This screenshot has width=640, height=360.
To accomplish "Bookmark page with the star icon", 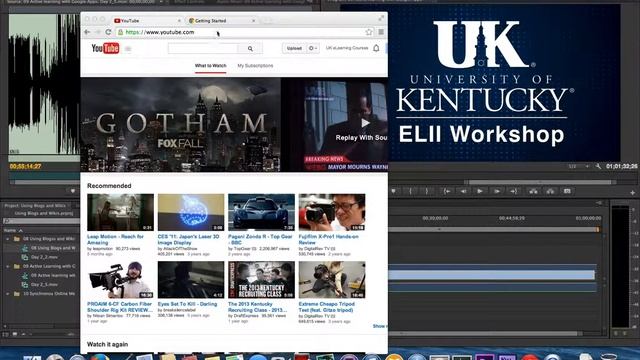I will [x=369, y=32].
